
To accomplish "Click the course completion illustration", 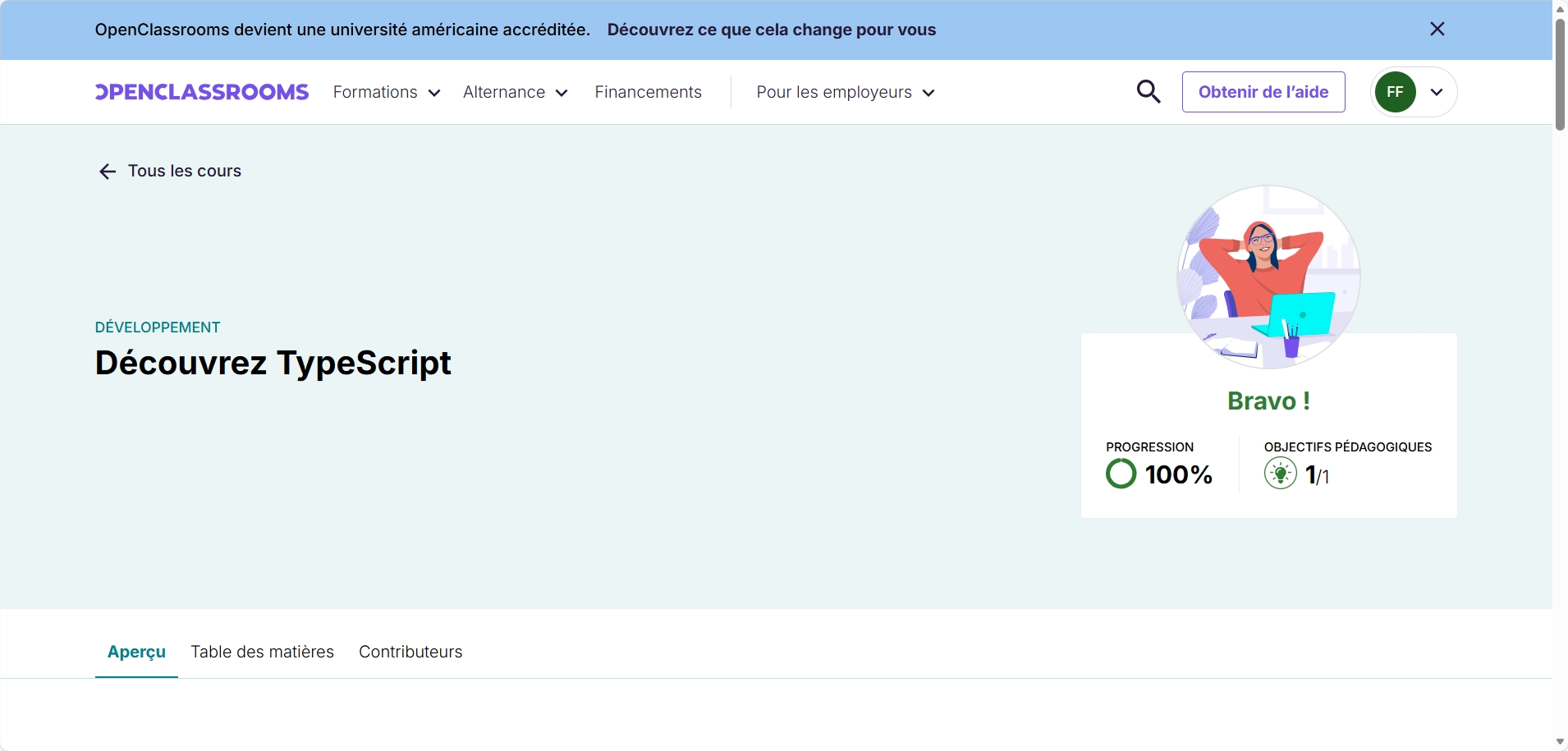I will [x=1268, y=277].
